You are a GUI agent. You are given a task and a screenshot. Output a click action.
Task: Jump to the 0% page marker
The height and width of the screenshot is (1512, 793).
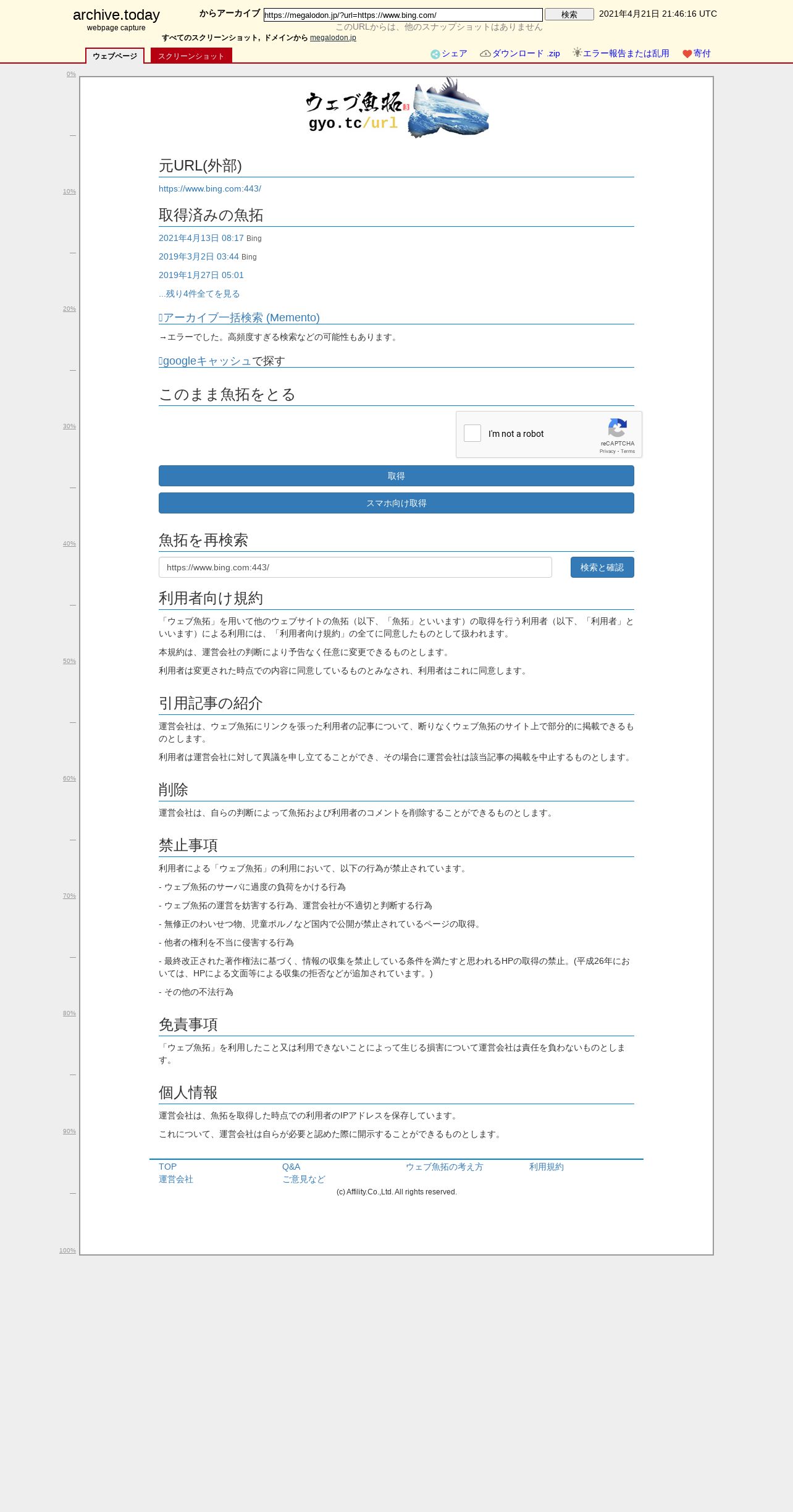71,74
